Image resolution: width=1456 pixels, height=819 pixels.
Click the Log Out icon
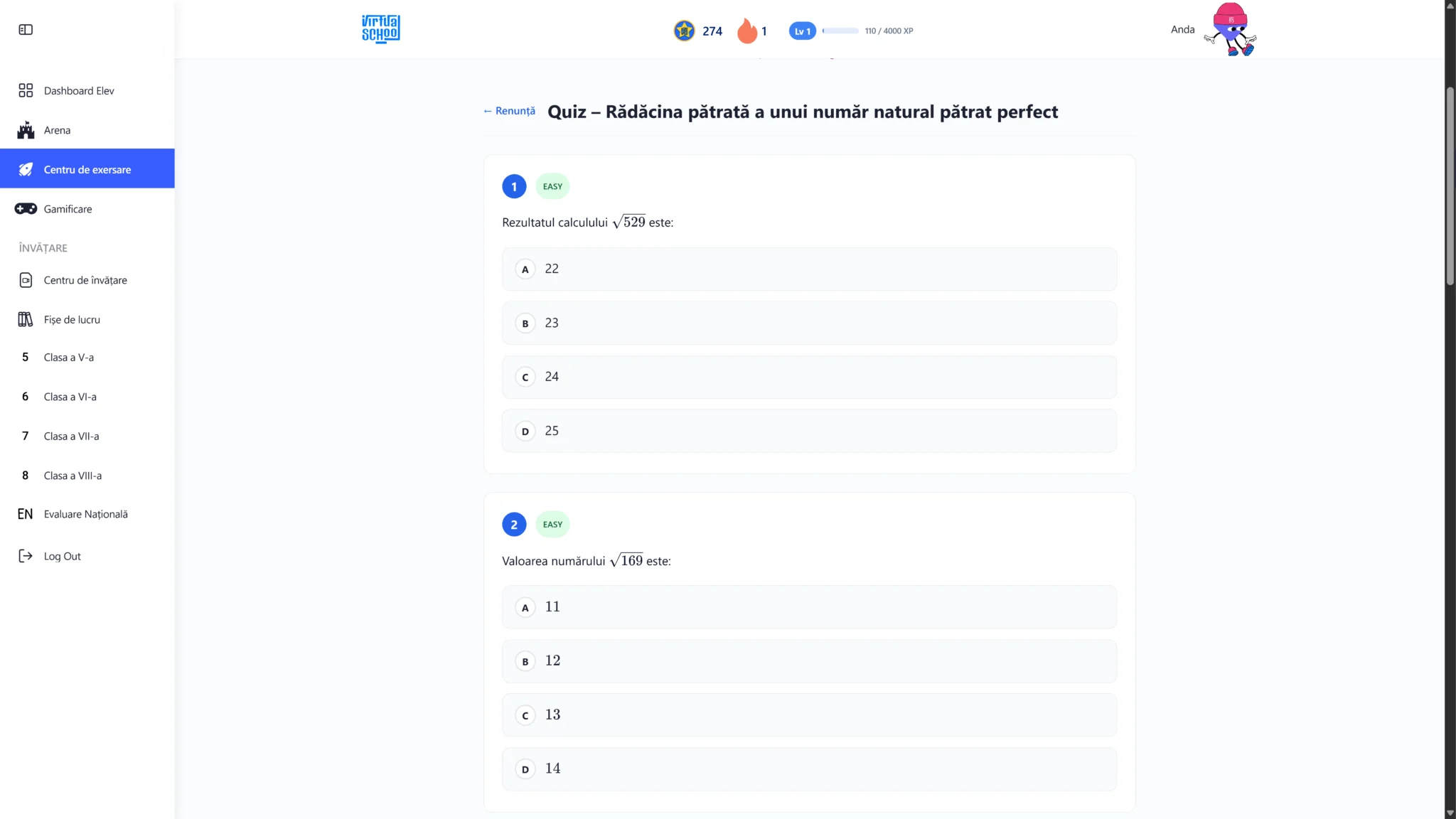pyautogui.click(x=26, y=556)
